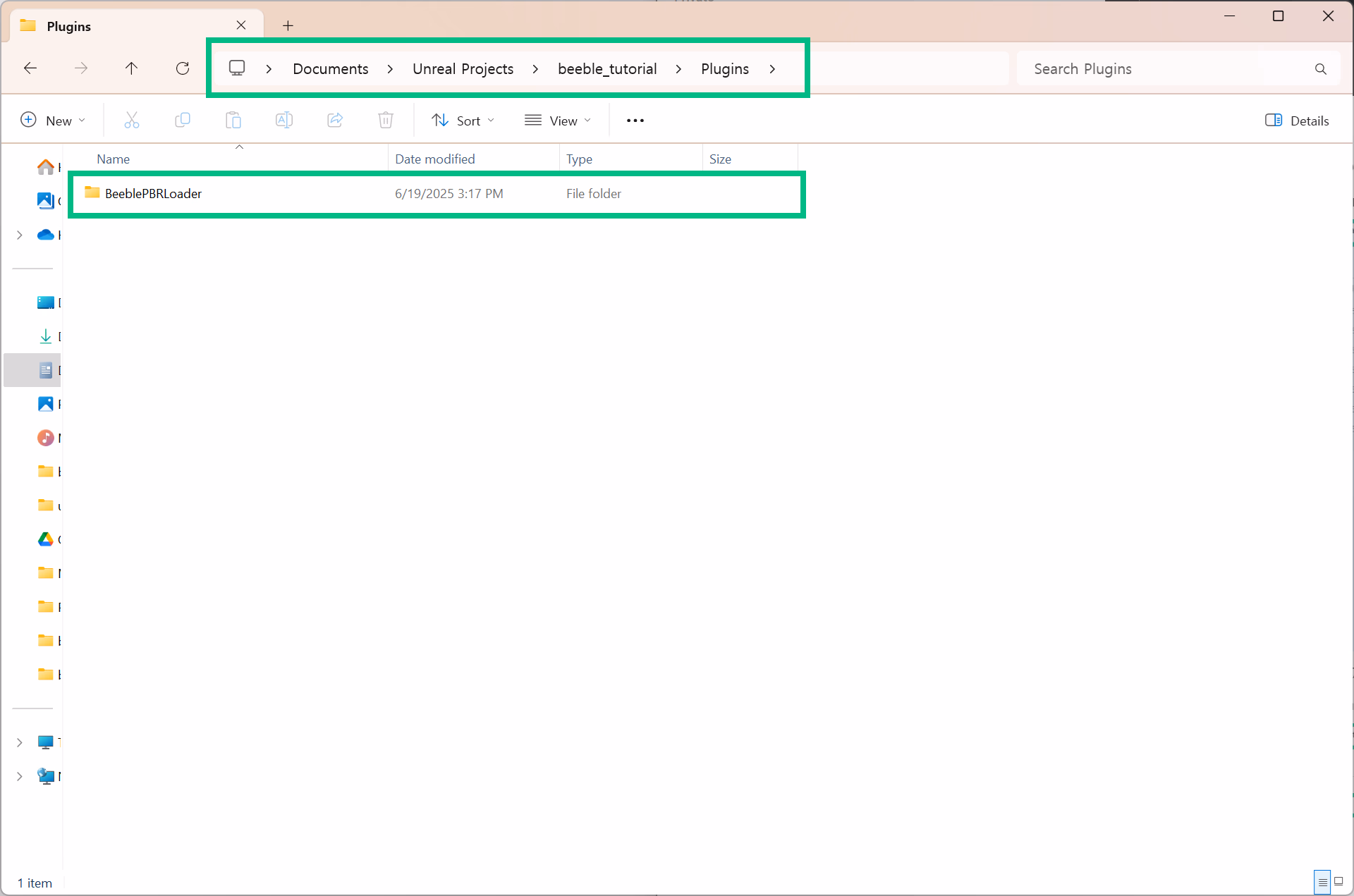
Task: Click the Share icon in toolbar
Action: 335,121
